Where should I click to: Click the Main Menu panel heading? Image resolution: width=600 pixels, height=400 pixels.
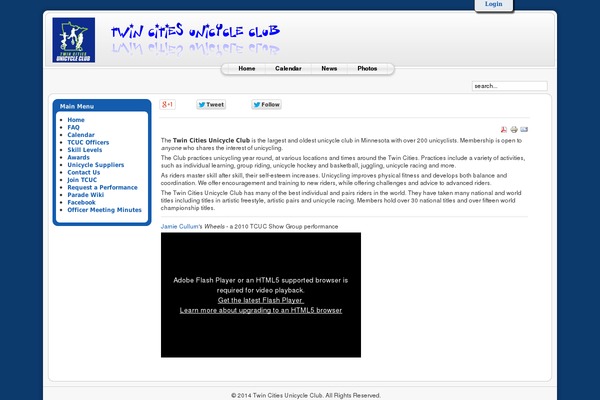(x=77, y=106)
